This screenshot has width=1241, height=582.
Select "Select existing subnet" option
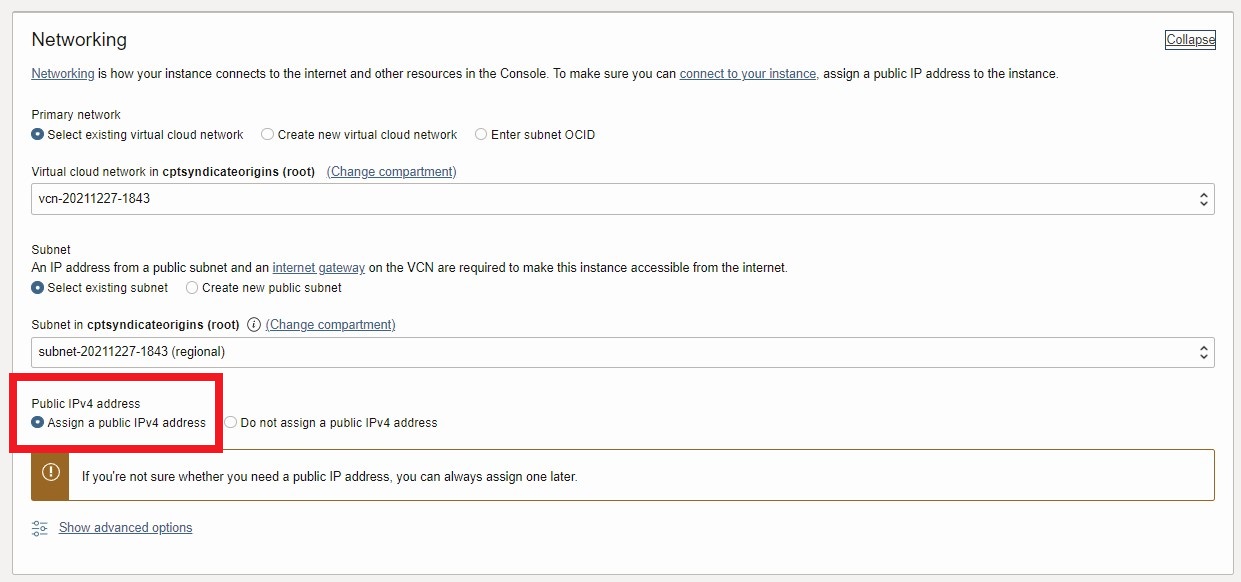click(35, 288)
